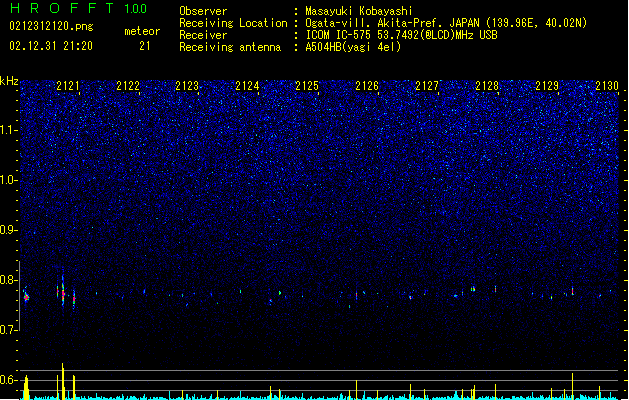Click the meteor count value 21
This screenshot has width=629, height=400.
coord(145,46)
